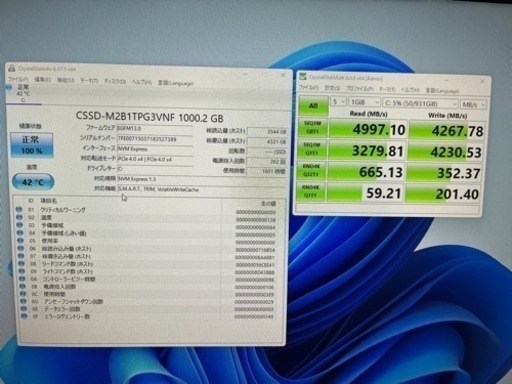Click the interface field showing NVM Express
The height and width of the screenshot is (384, 512).
click(155, 149)
